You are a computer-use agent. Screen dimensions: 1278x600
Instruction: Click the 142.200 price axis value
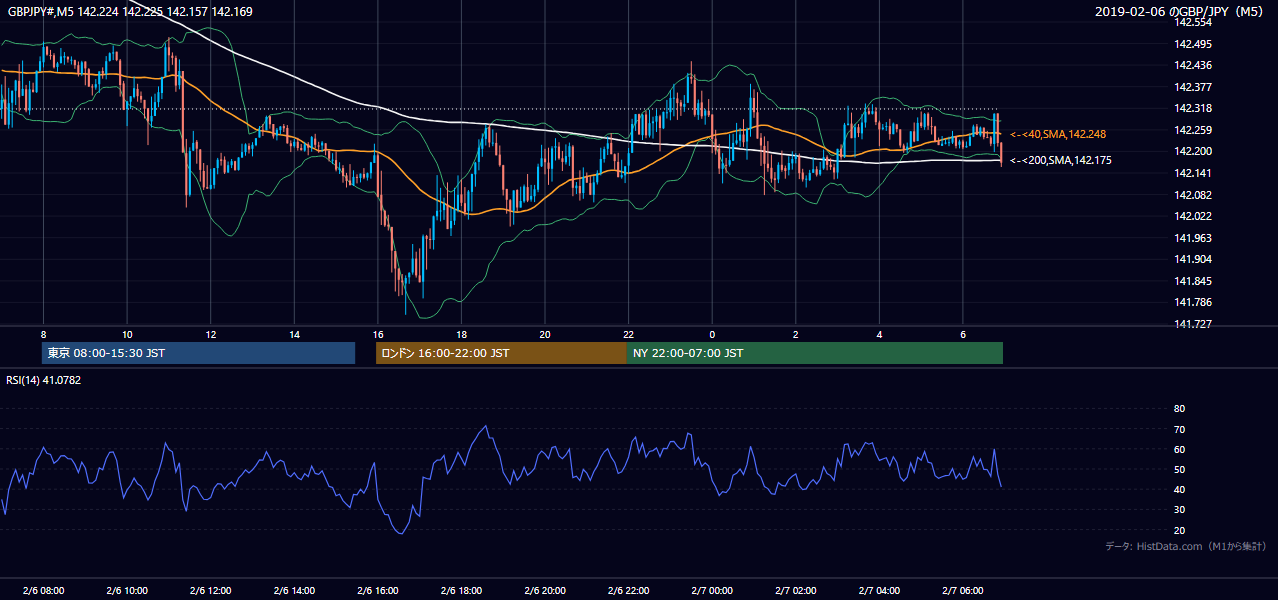coord(1192,151)
